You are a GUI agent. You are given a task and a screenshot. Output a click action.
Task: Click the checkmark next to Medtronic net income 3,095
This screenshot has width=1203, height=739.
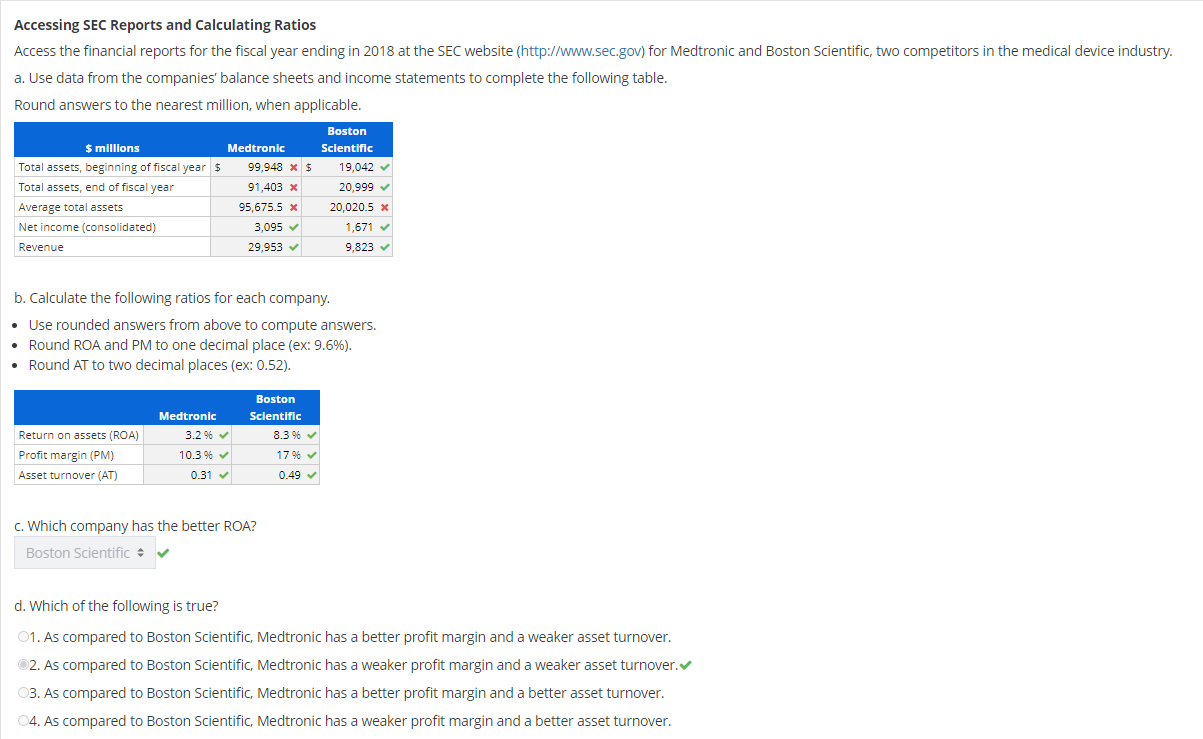[x=294, y=227]
